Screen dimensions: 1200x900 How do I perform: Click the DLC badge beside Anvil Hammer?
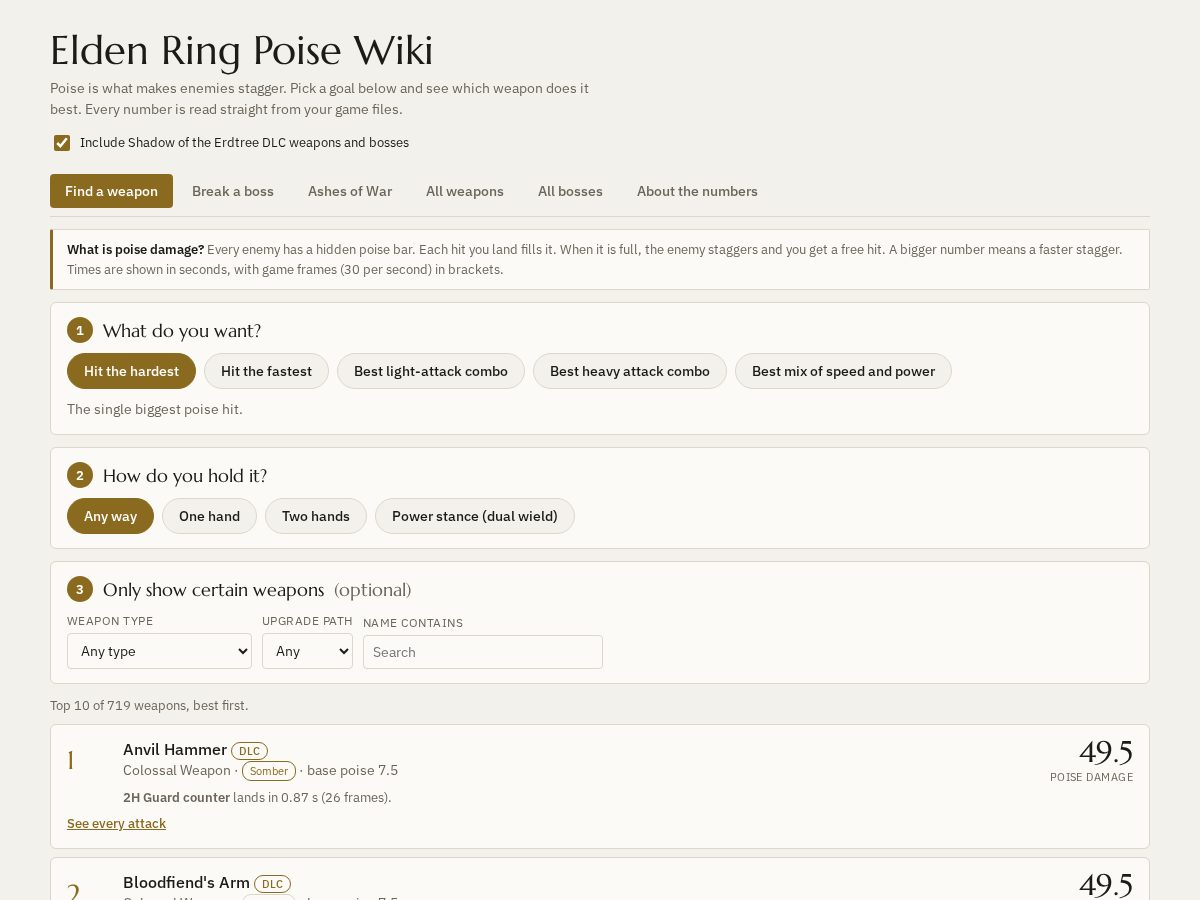point(249,751)
